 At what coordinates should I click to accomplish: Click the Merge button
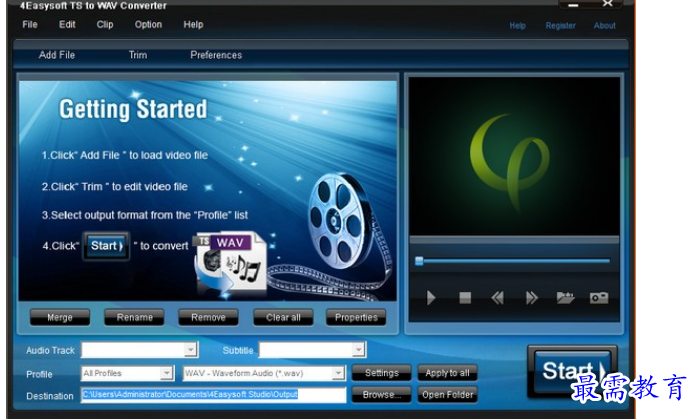pos(60,317)
